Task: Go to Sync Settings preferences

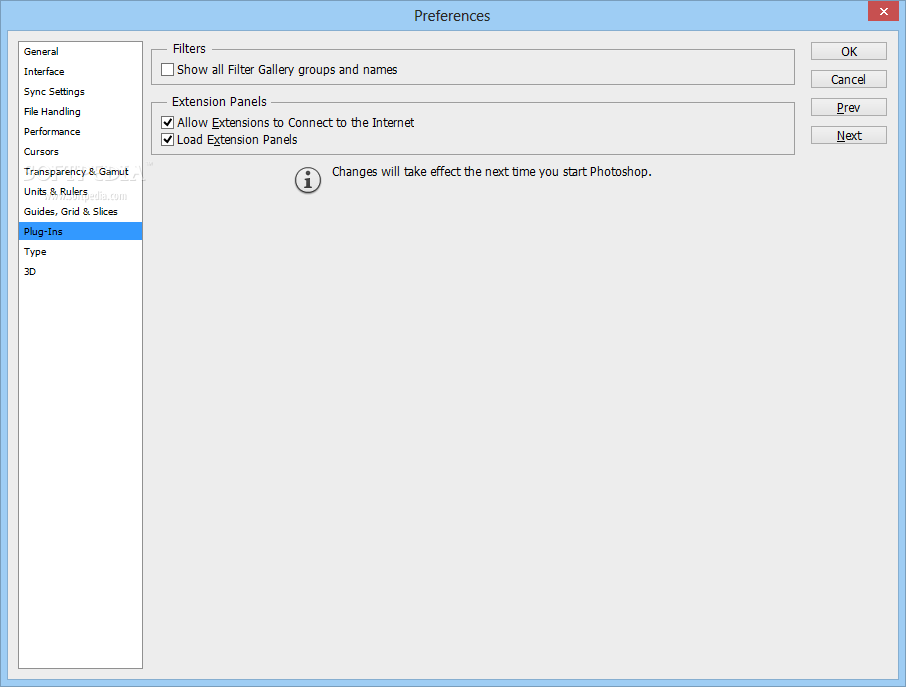Action: click(x=80, y=91)
